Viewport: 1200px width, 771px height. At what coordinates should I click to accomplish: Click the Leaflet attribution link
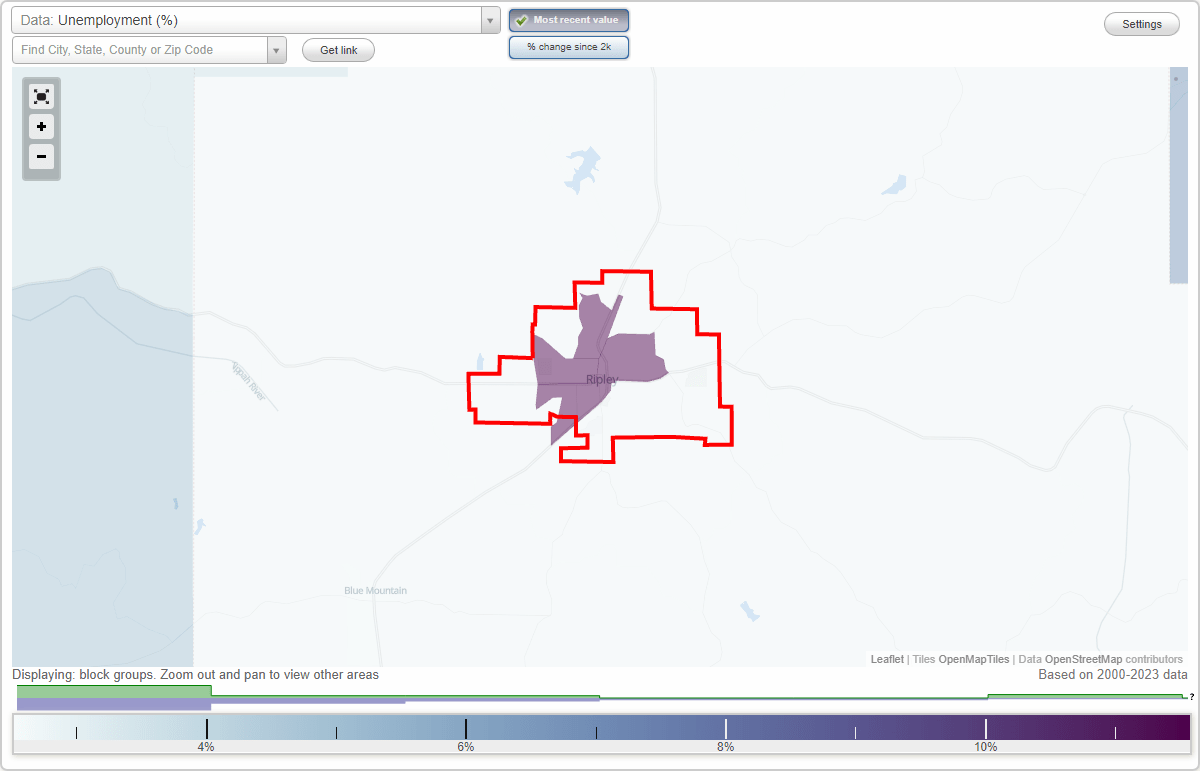click(x=886, y=659)
